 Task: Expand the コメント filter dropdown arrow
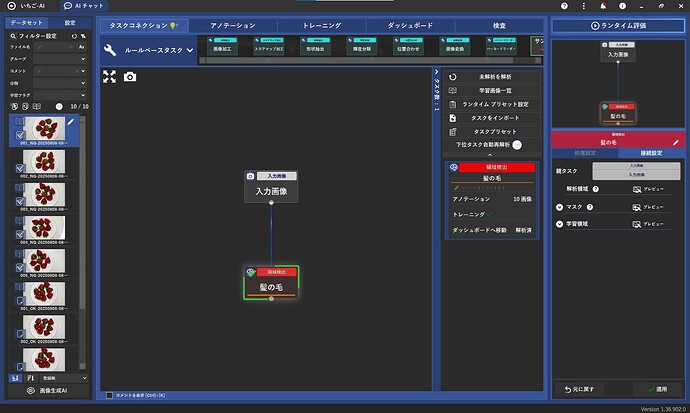[83, 71]
